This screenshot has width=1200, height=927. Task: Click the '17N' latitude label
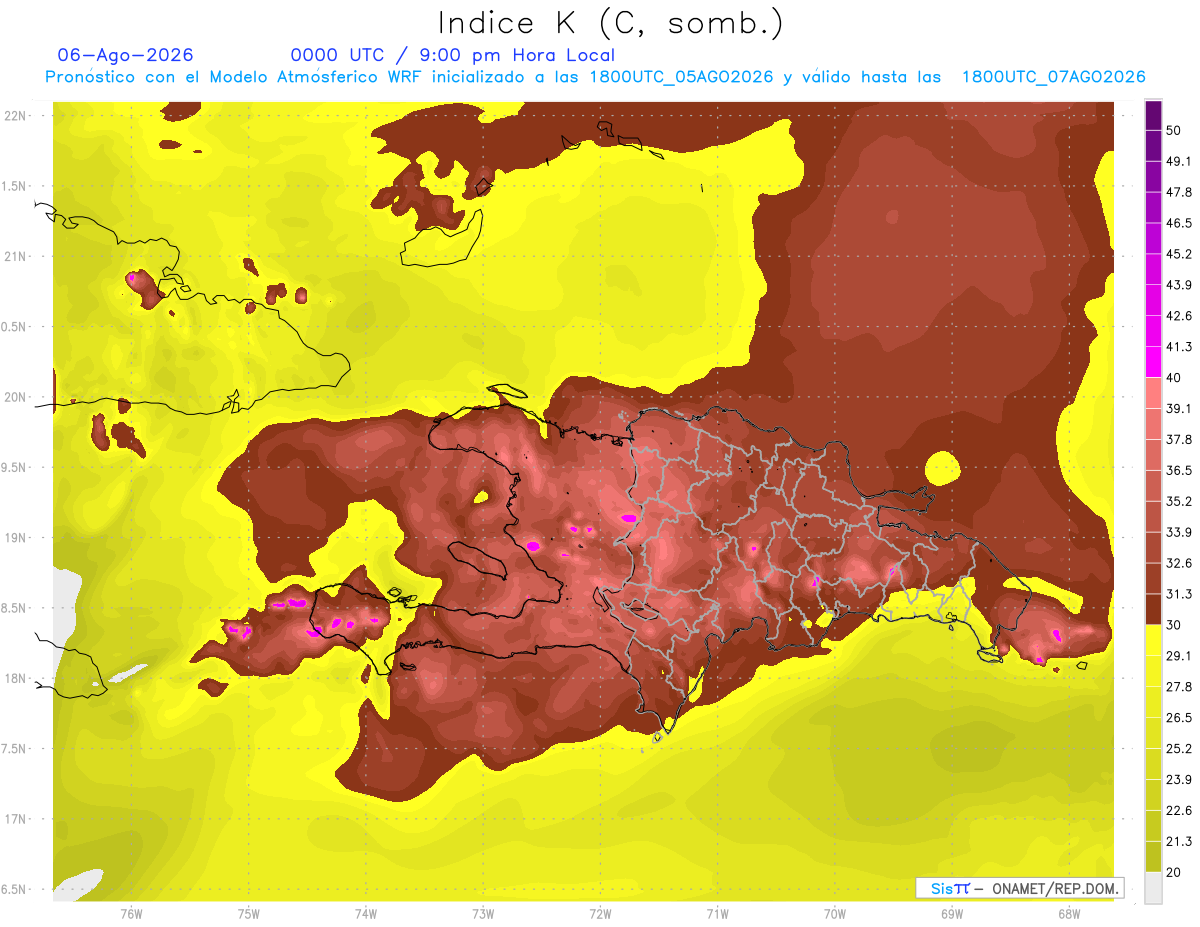(x=16, y=819)
